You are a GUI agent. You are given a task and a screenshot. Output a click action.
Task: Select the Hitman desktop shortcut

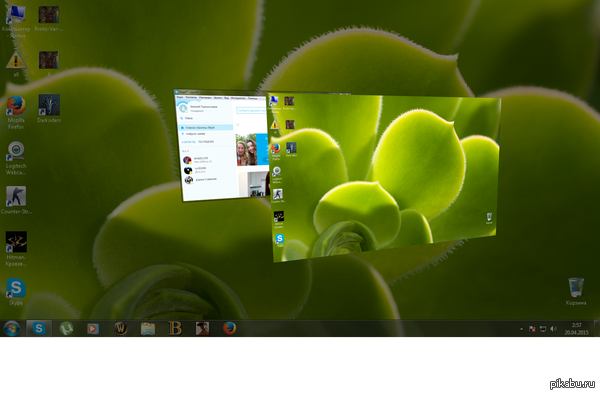click(x=16, y=249)
